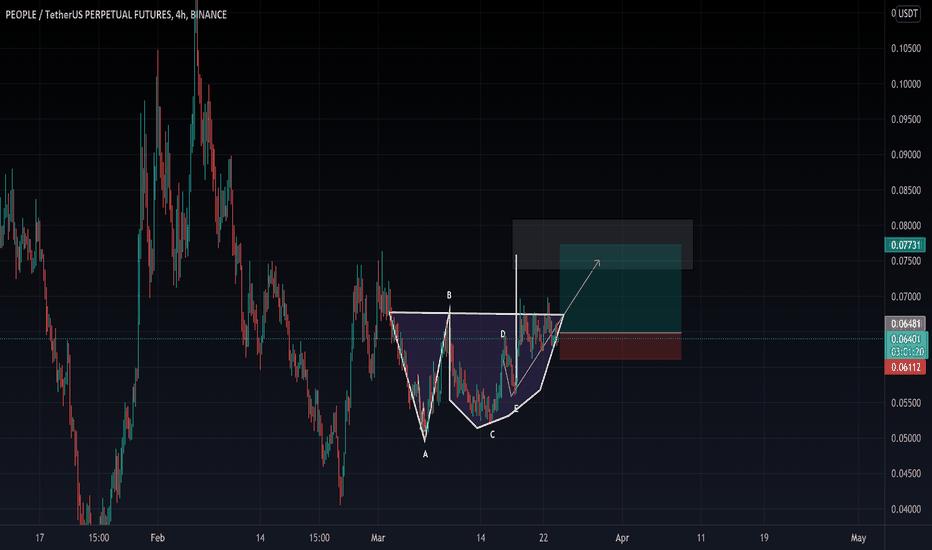
Task: Select the red stop-loss zone of long position
Action: click(620, 347)
